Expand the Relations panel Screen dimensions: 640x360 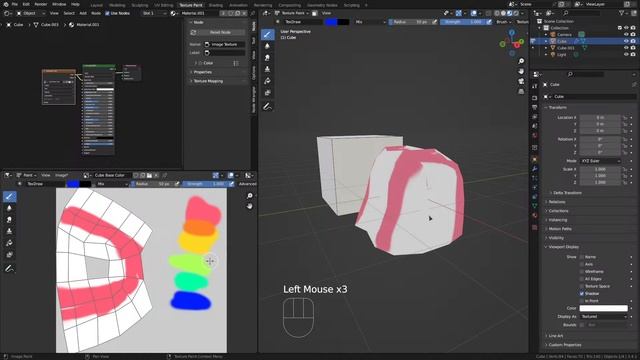pos(557,202)
